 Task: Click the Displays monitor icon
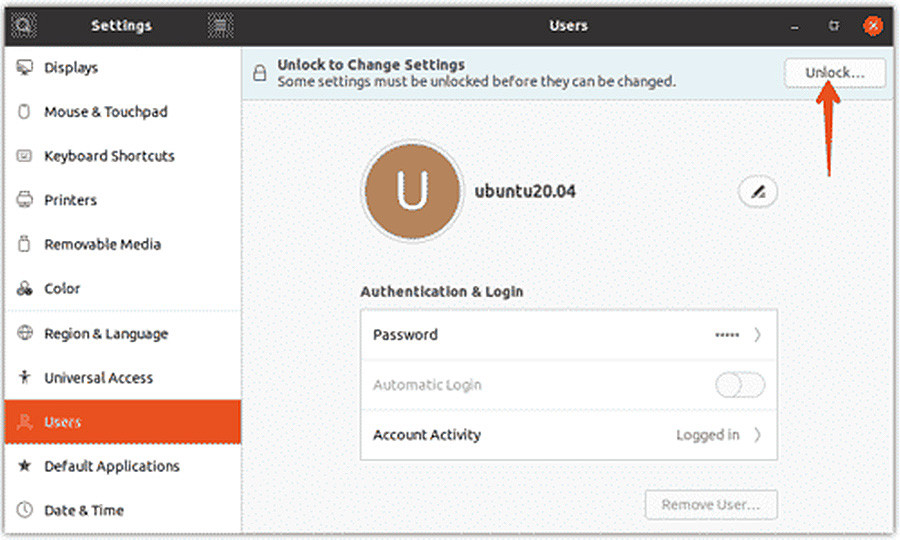[x=25, y=68]
